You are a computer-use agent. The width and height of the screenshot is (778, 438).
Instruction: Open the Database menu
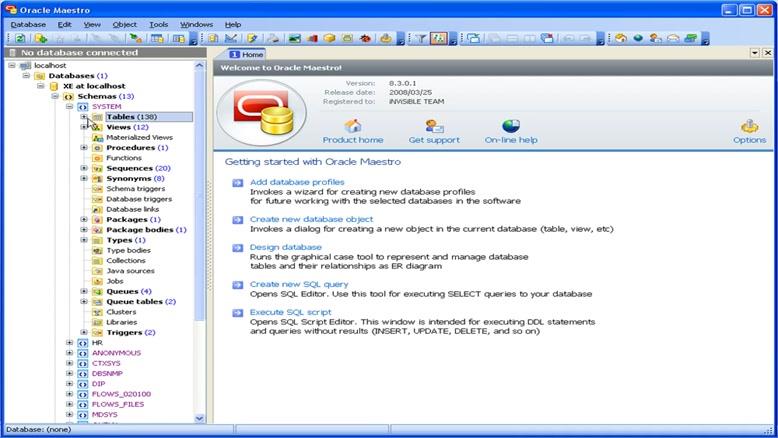tap(28, 23)
